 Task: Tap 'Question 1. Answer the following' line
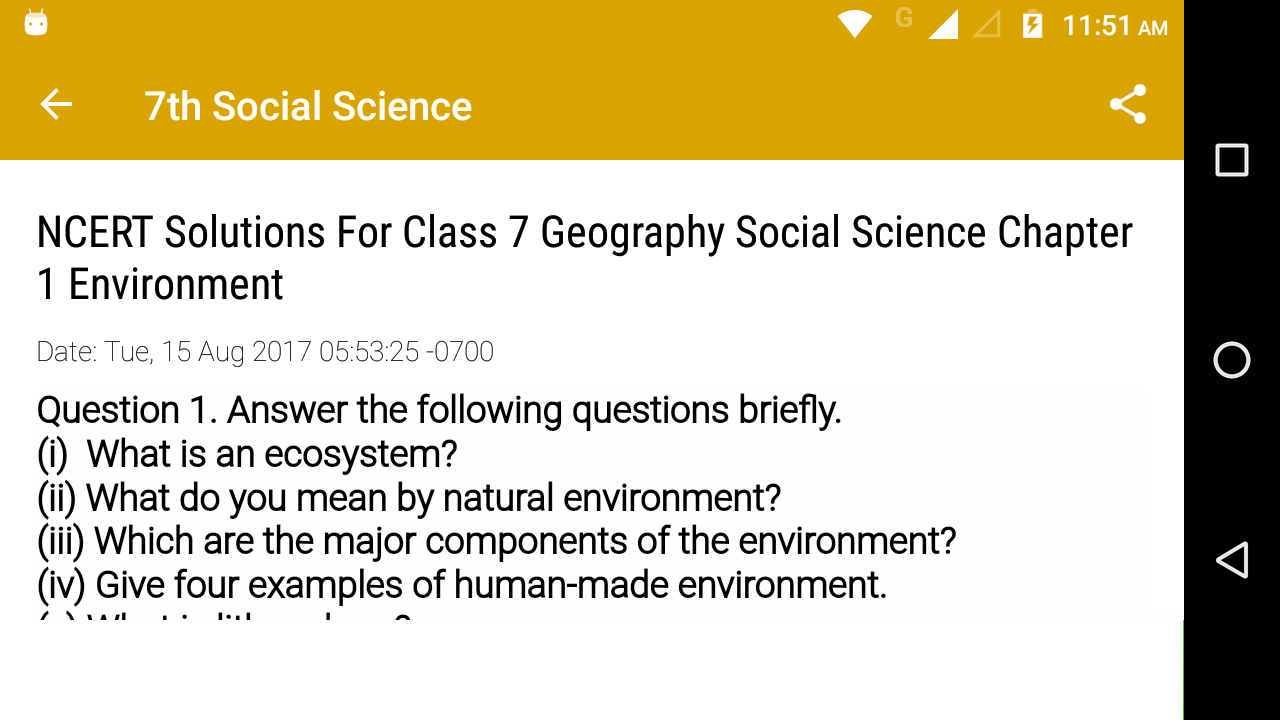[x=439, y=410]
